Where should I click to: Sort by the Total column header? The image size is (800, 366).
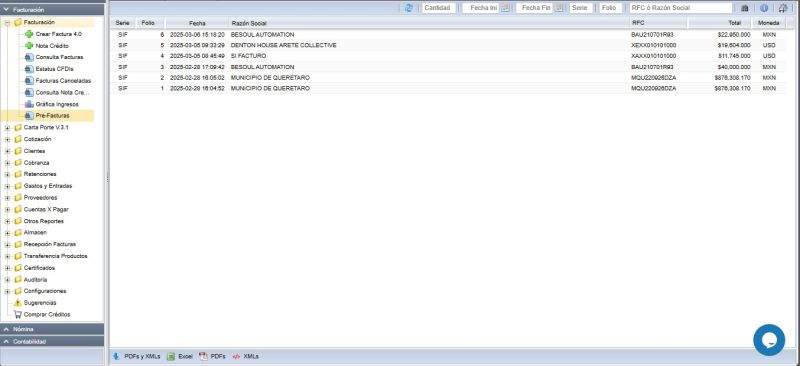point(720,23)
